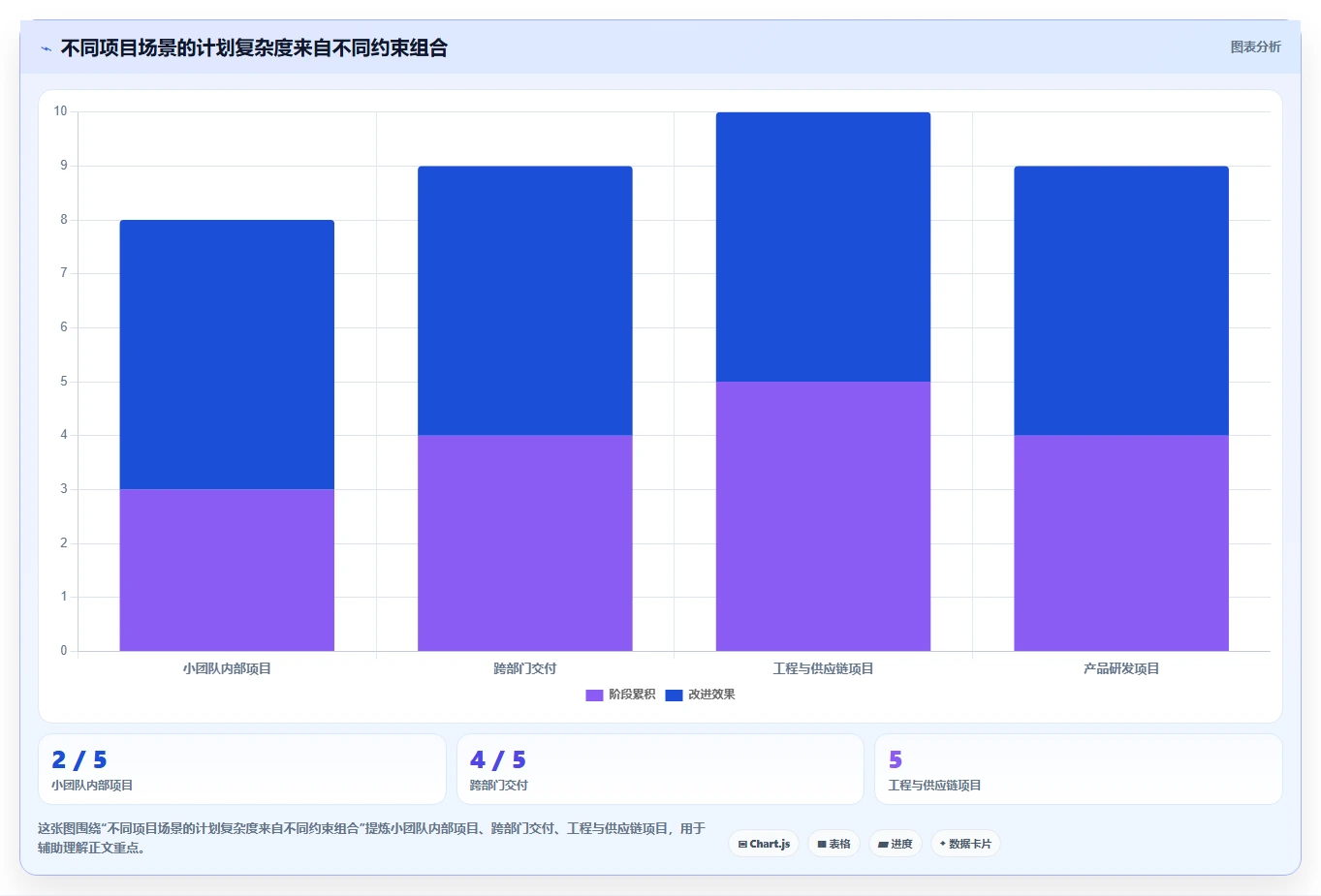Click the chart title 不同项目场景的计划复杂度来自不同约束组合
Viewport: 1321px width, 896px height.
tap(254, 47)
